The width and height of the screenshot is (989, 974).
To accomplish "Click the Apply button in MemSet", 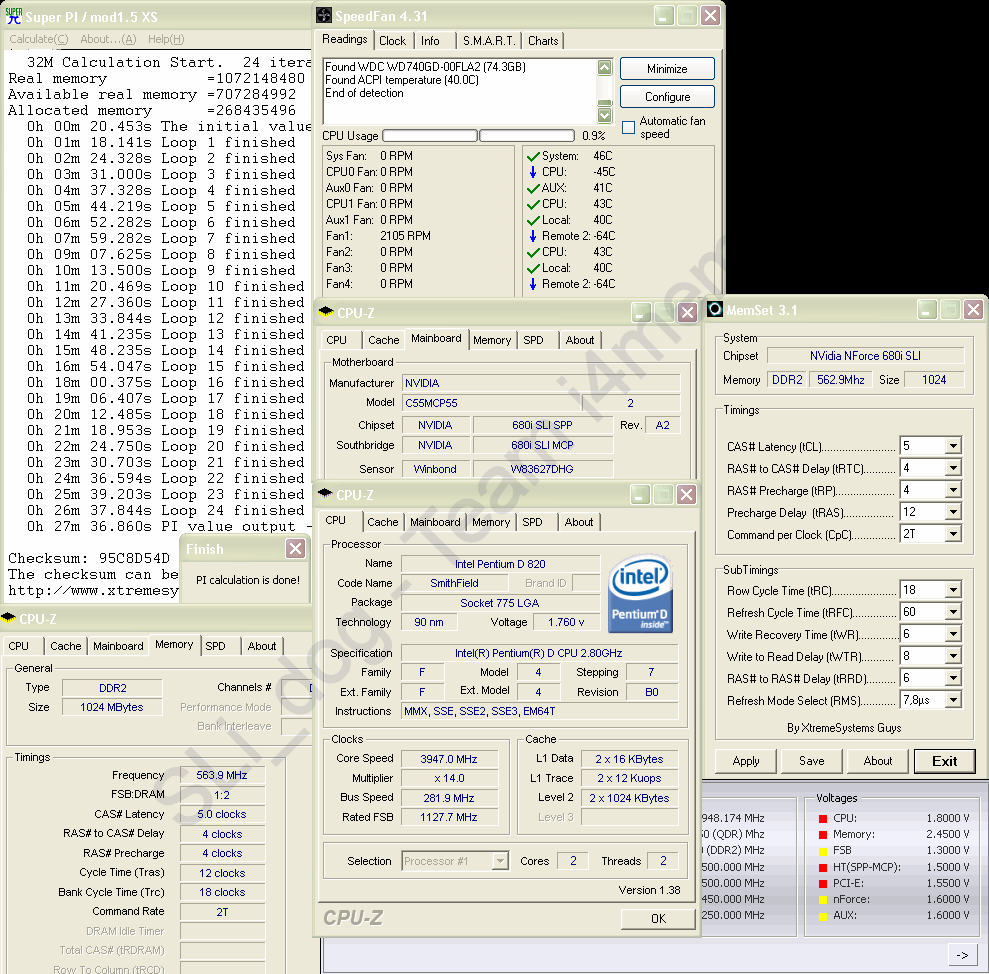I will [x=746, y=761].
